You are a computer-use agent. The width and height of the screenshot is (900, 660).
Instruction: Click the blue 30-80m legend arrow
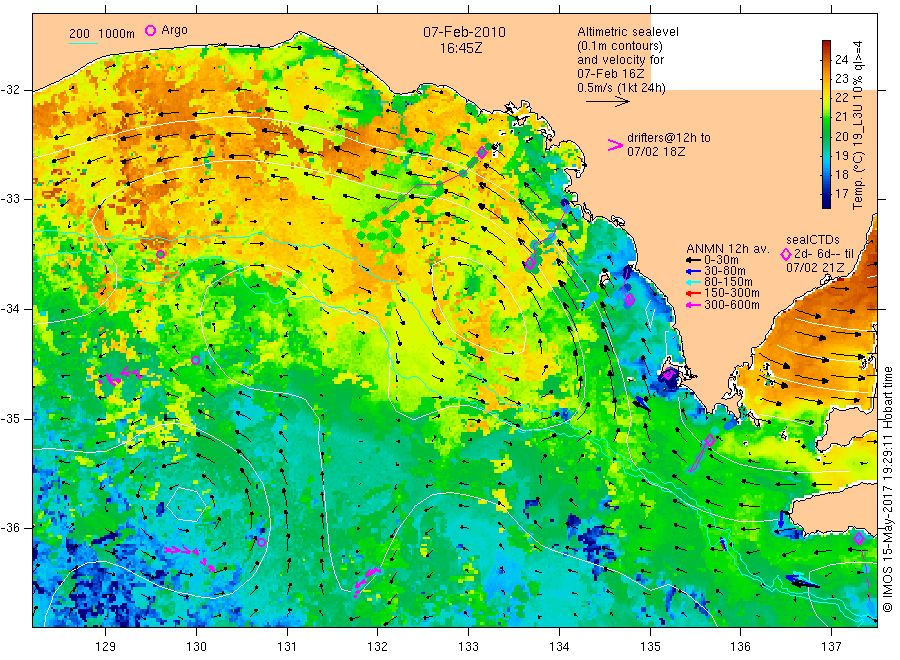(x=693, y=271)
